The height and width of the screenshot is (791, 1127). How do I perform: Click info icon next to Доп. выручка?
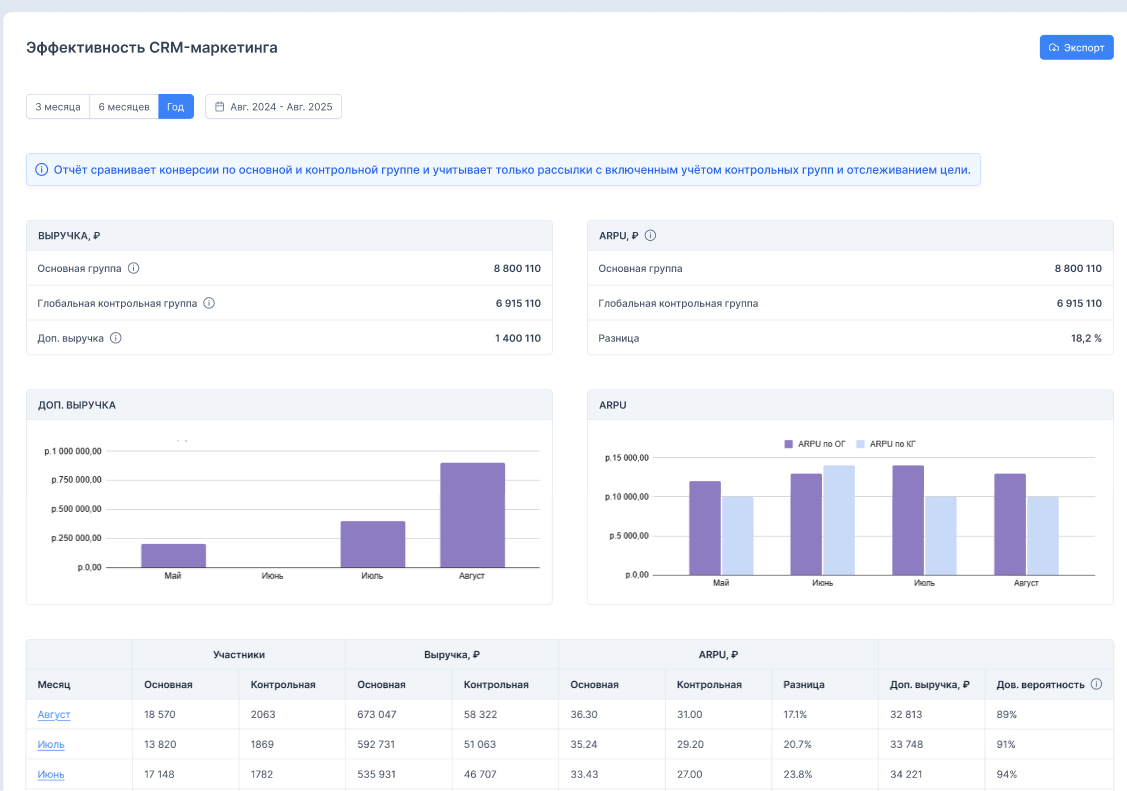coord(116,338)
